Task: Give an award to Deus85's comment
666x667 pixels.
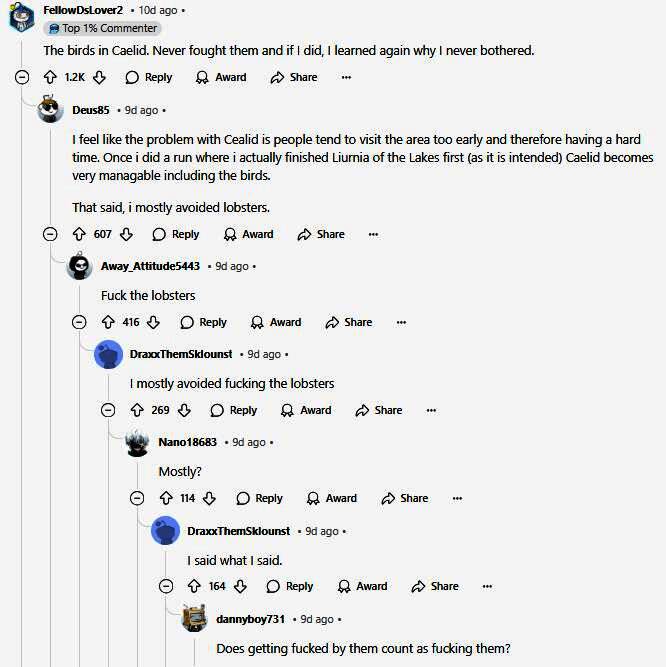Action: pyautogui.click(x=248, y=234)
